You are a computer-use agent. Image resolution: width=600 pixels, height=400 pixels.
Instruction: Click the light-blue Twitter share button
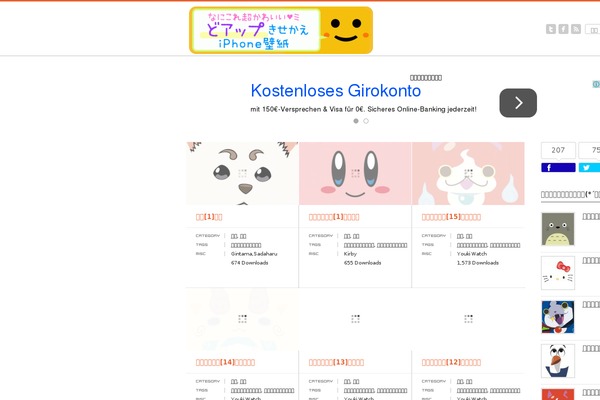click(589, 167)
